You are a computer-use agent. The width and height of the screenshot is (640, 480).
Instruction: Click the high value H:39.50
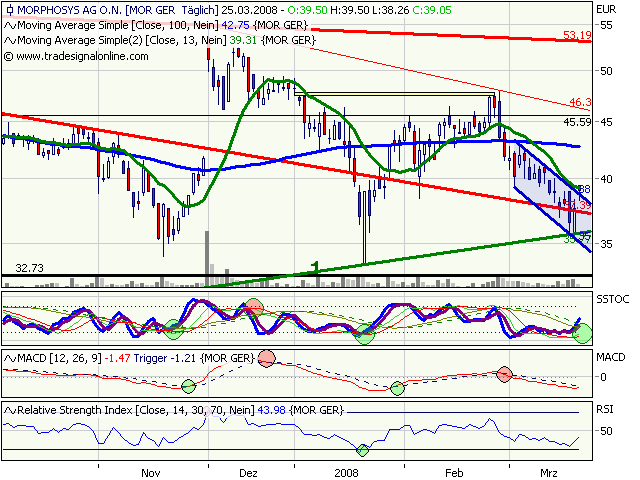[349, 10]
